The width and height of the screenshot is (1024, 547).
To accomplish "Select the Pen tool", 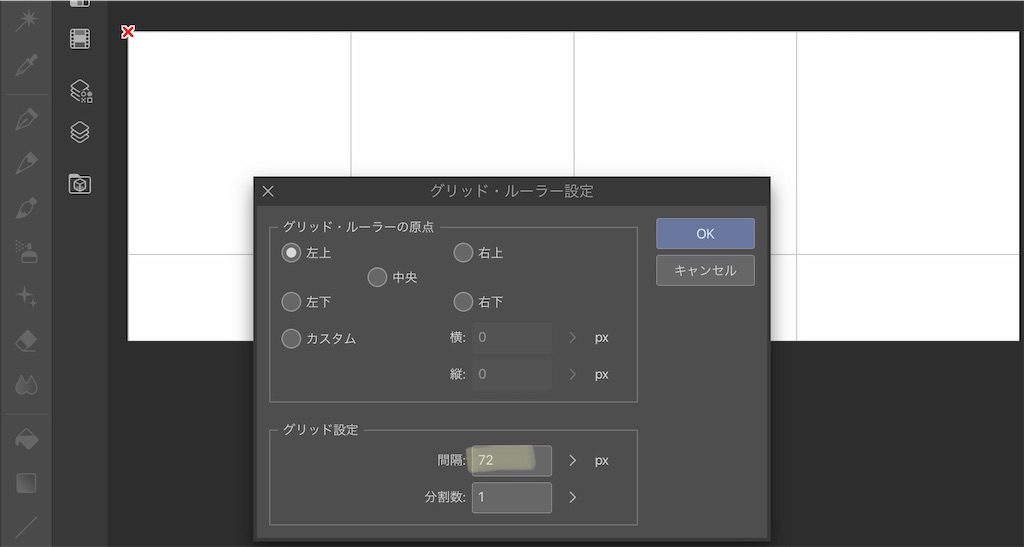I will point(26,119).
